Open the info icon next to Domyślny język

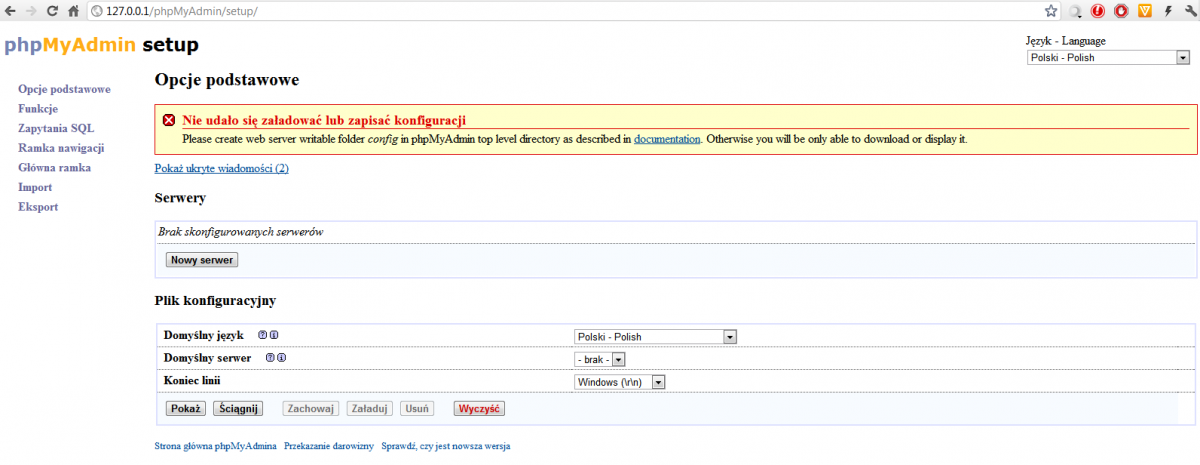[273, 336]
